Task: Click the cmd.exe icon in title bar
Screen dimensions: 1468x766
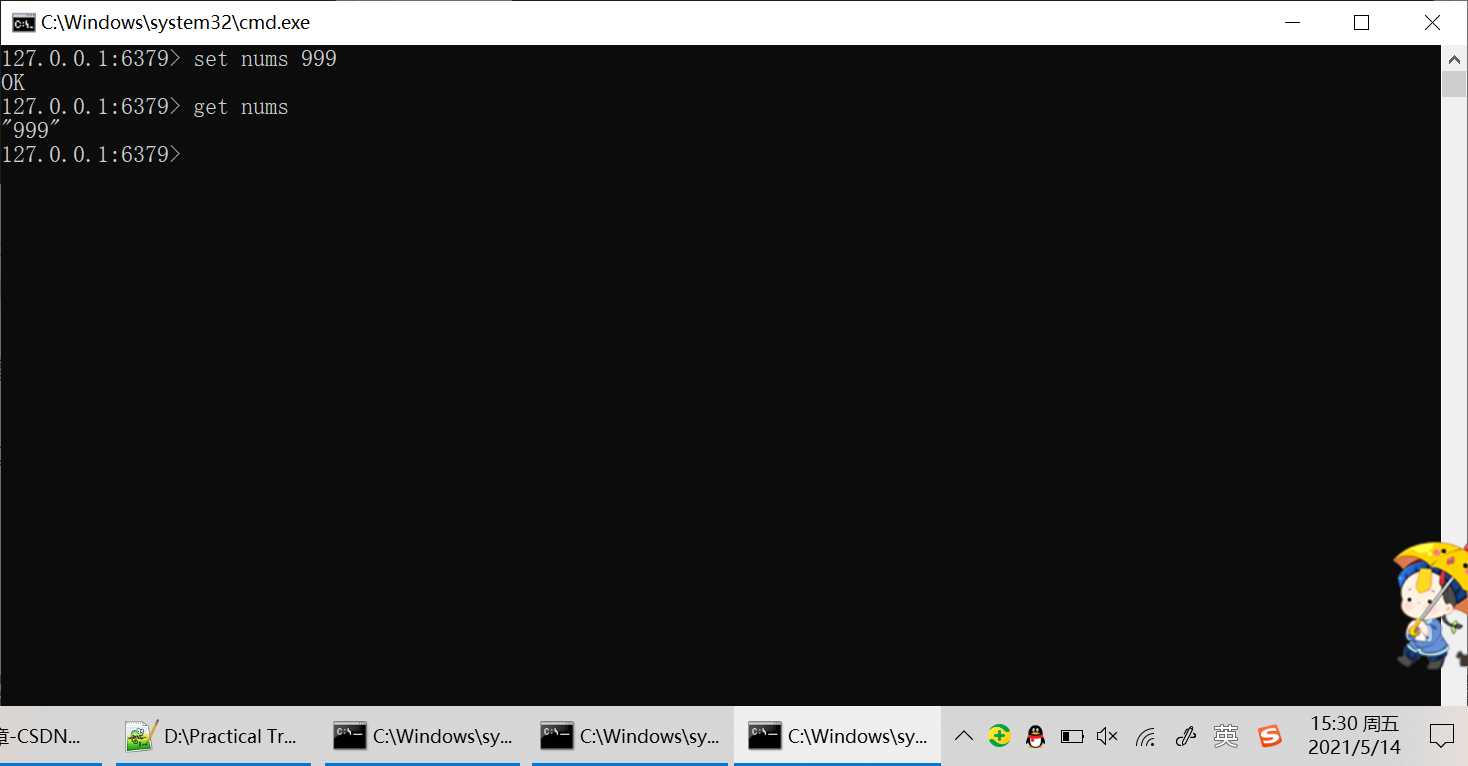Action: pos(22,22)
